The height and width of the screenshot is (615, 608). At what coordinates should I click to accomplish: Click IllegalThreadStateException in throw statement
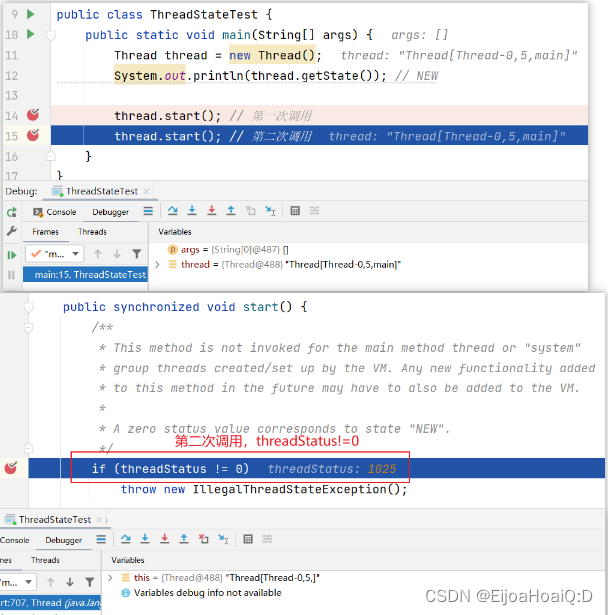(x=290, y=489)
